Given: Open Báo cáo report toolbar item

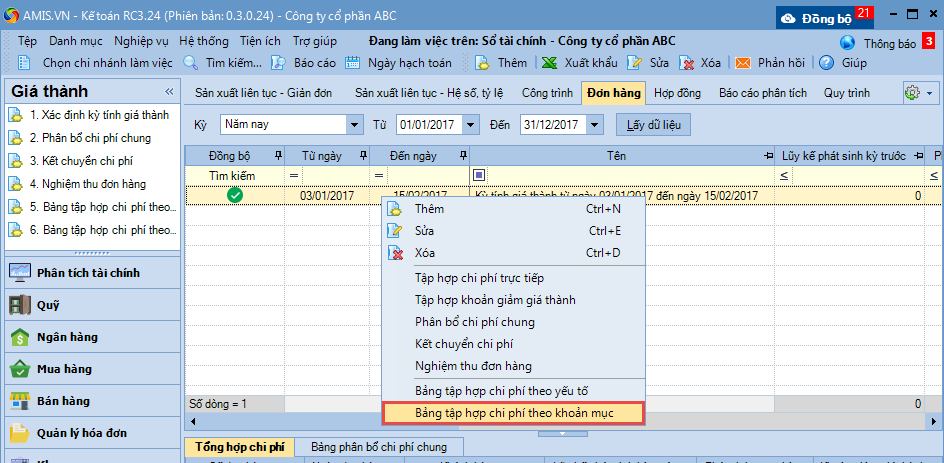Looking at the screenshot, I should (x=280, y=62).
